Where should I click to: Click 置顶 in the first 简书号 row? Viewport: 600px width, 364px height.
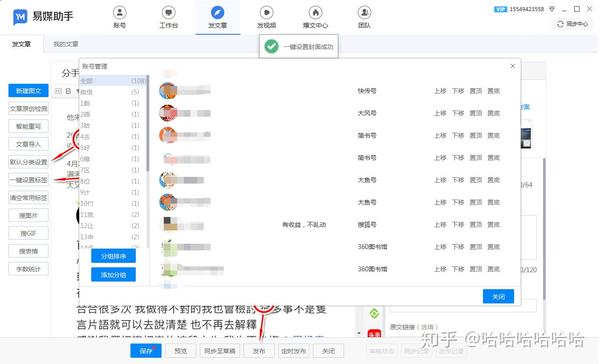point(476,135)
